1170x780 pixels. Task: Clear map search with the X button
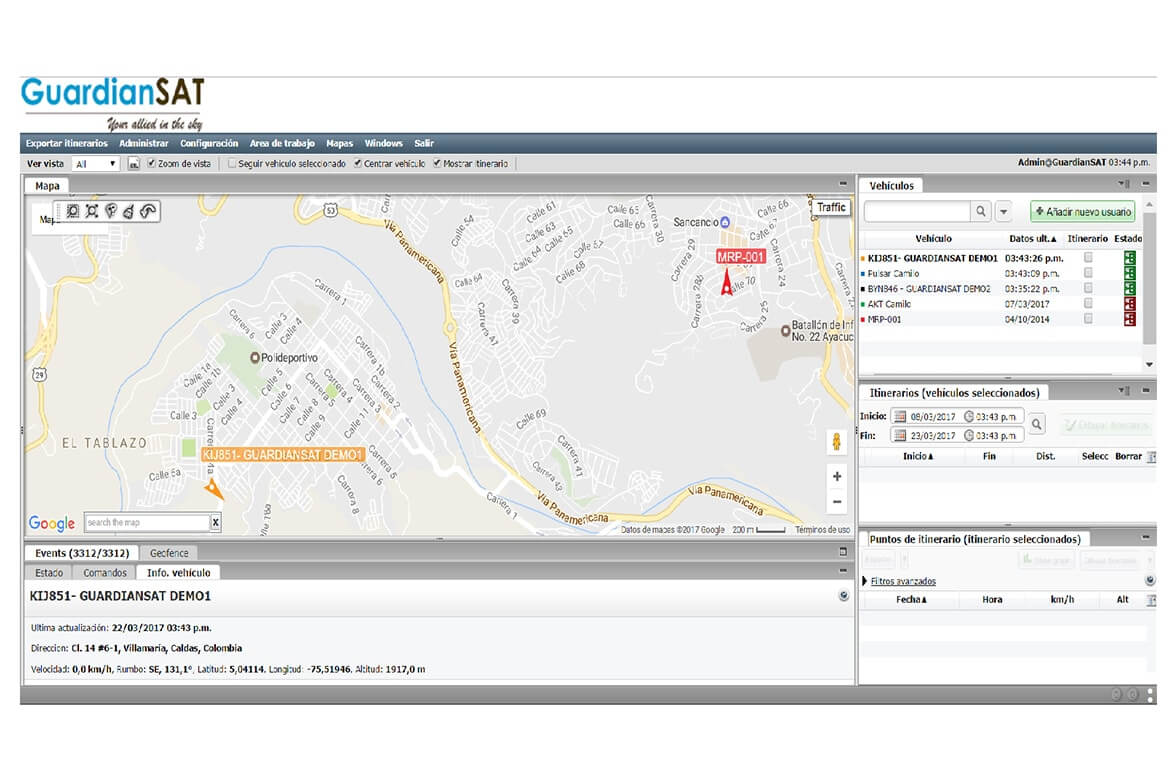point(214,522)
